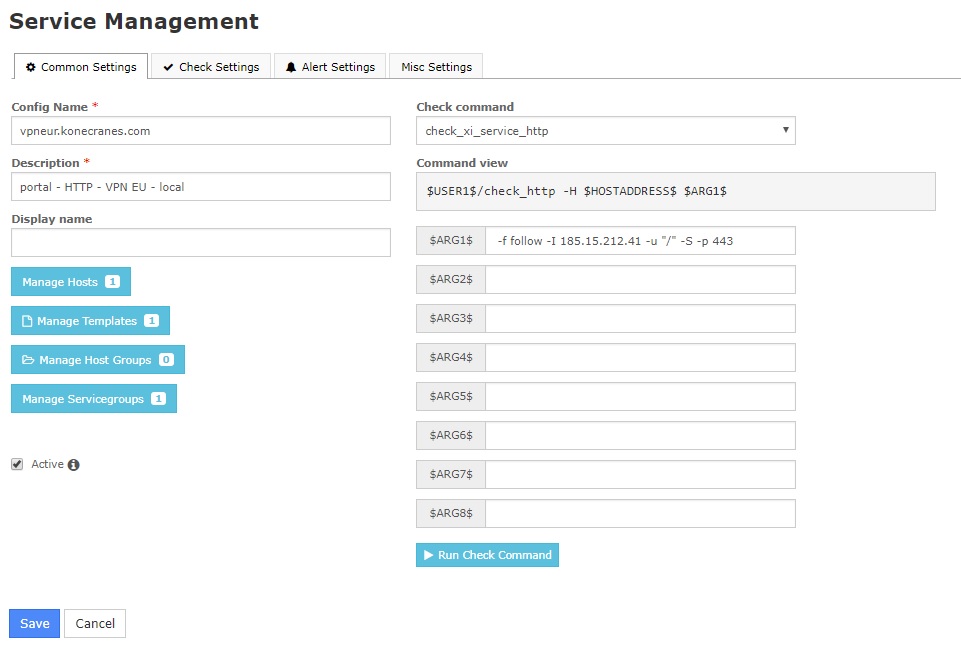The image size is (961, 666).
Task: Focus the Description text field
Action: pos(201,187)
